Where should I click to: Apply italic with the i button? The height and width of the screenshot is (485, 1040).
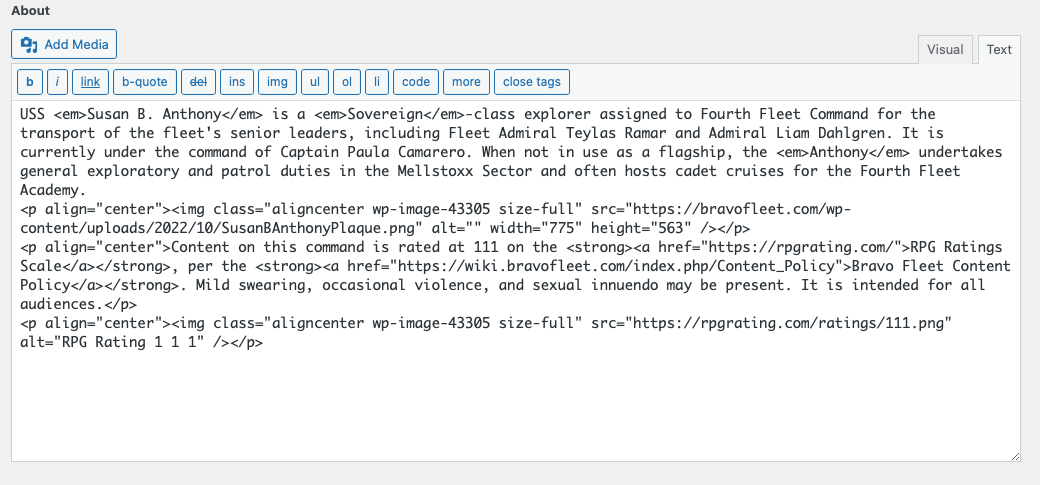click(58, 82)
